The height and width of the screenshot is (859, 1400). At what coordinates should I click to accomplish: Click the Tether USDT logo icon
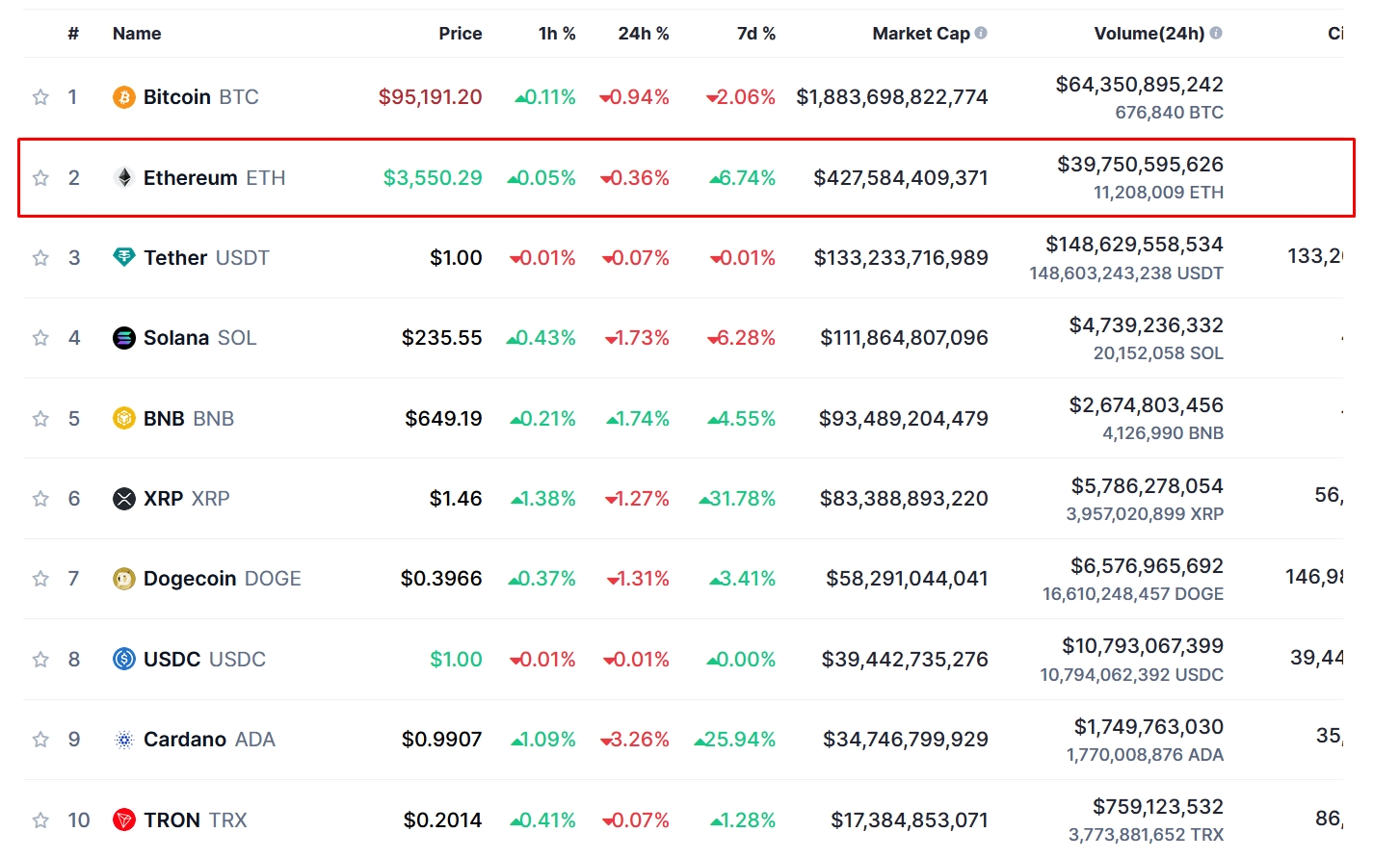[123, 257]
